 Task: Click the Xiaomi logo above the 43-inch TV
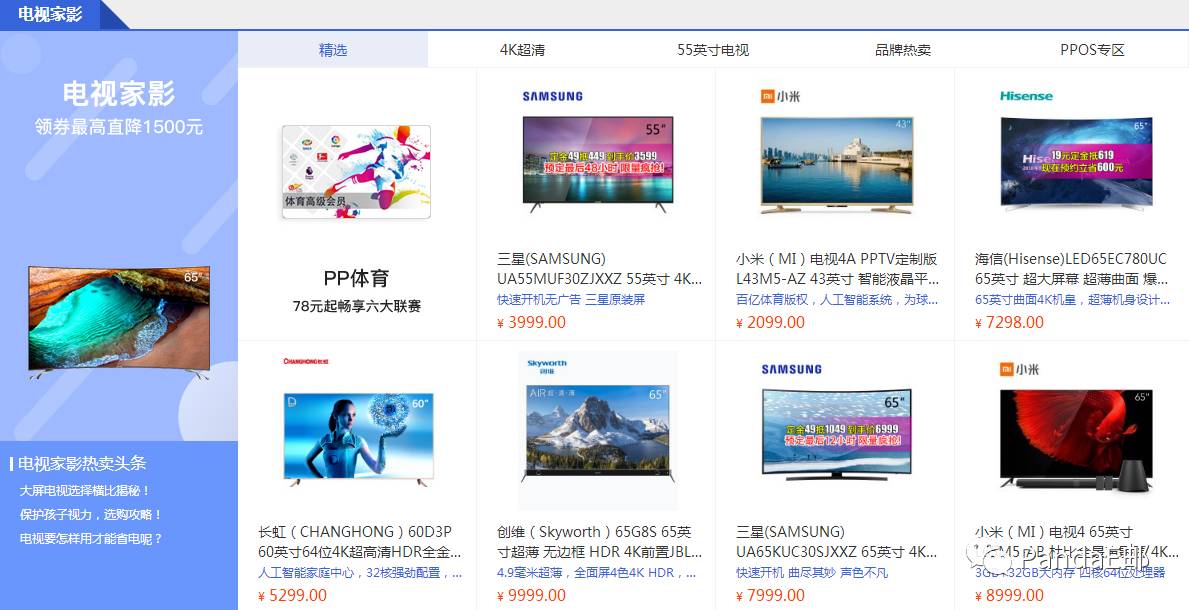[x=781, y=96]
